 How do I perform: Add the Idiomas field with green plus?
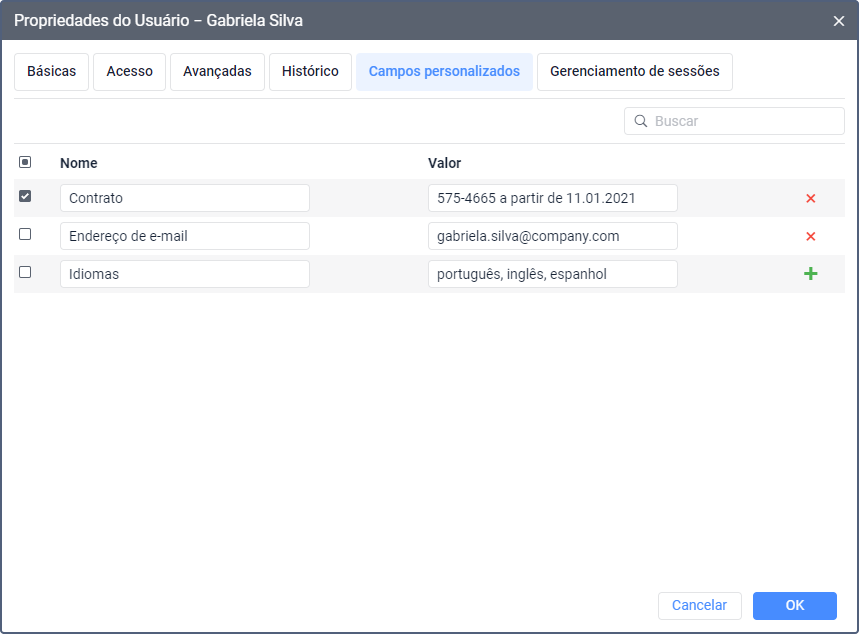point(810,274)
